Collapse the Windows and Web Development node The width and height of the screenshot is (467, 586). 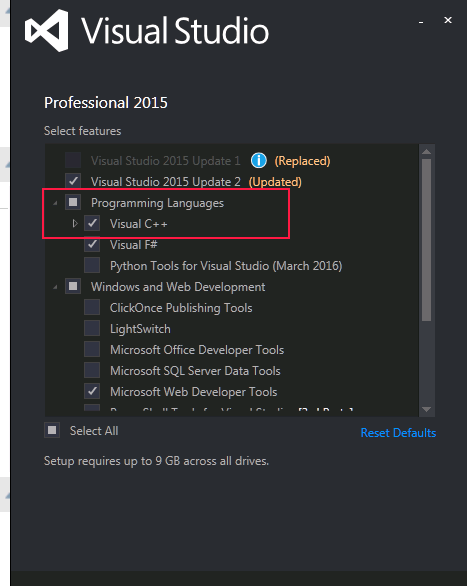click(x=55, y=287)
